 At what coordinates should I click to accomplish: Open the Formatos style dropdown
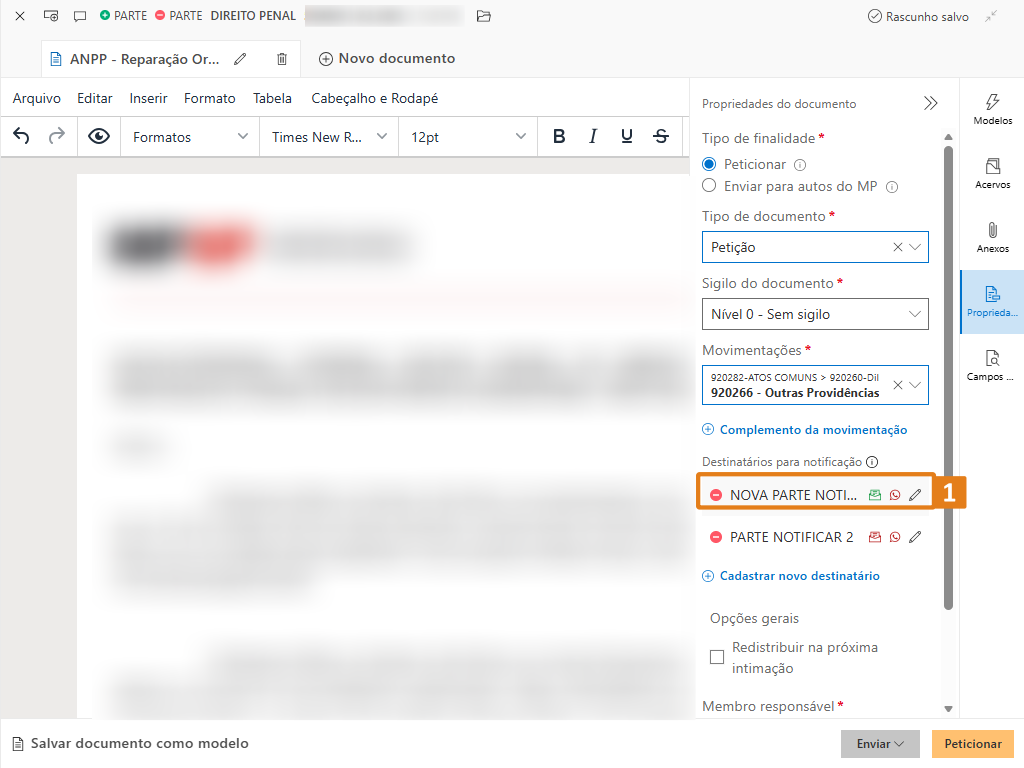tap(190, 137)
